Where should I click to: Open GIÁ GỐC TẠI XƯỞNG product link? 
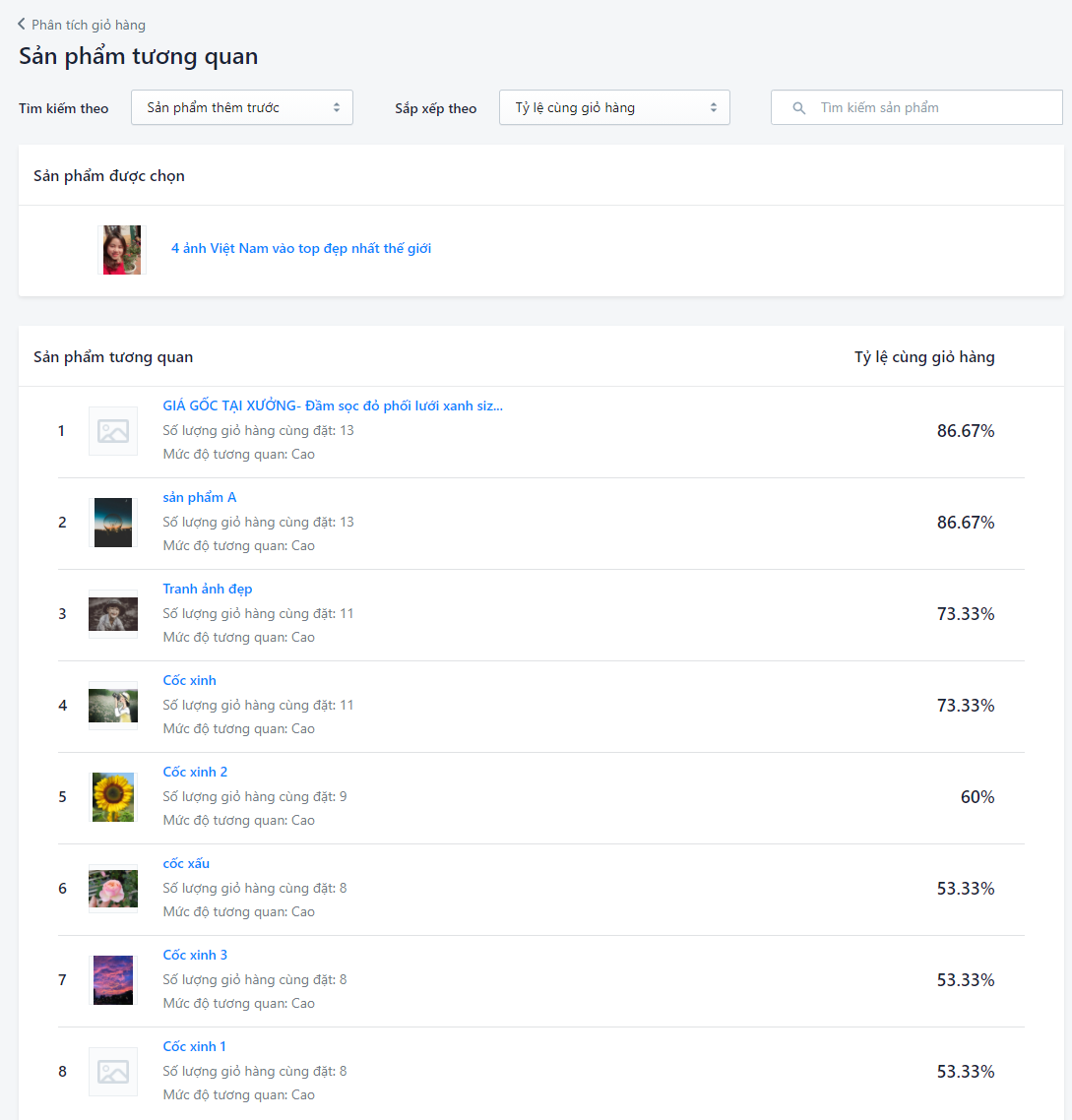(x=333, y=405)
